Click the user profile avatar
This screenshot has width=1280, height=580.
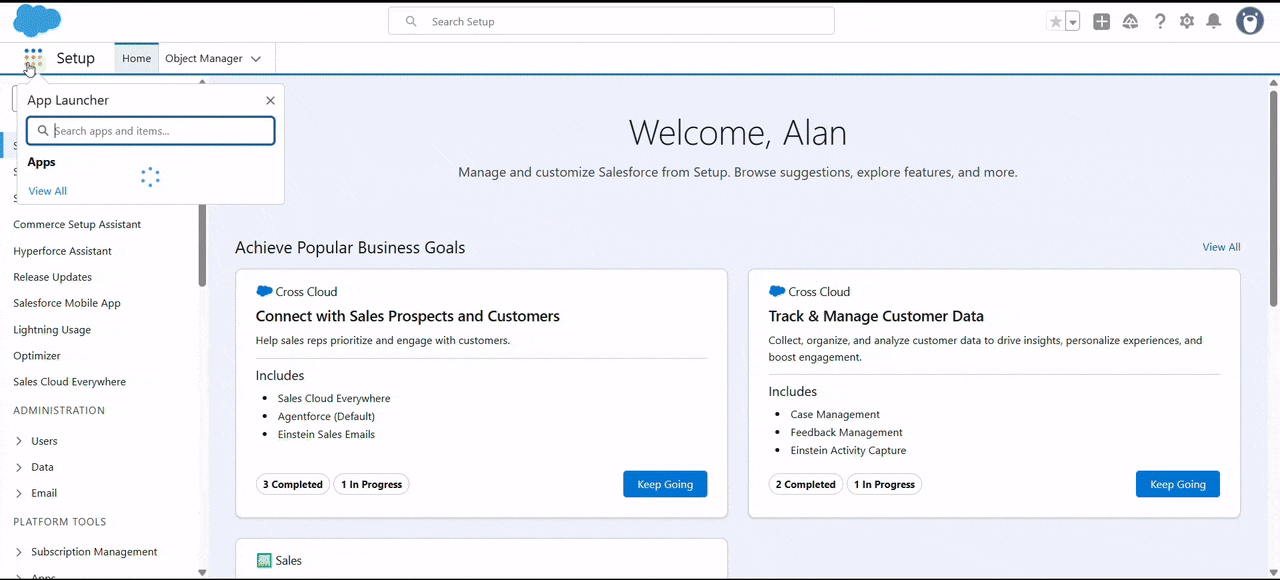point(1249,21)
